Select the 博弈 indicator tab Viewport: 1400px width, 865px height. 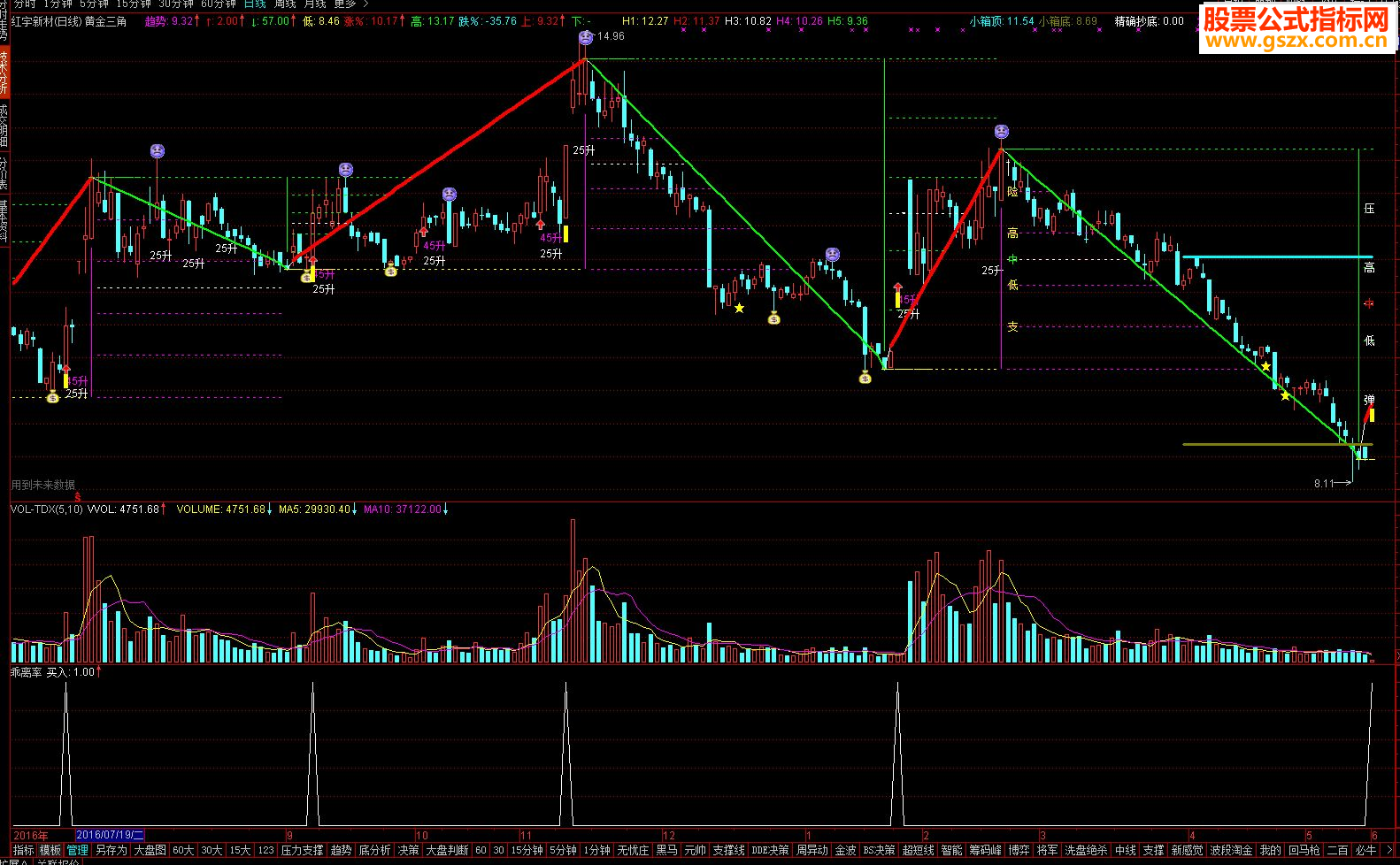tap(1019, 850)
